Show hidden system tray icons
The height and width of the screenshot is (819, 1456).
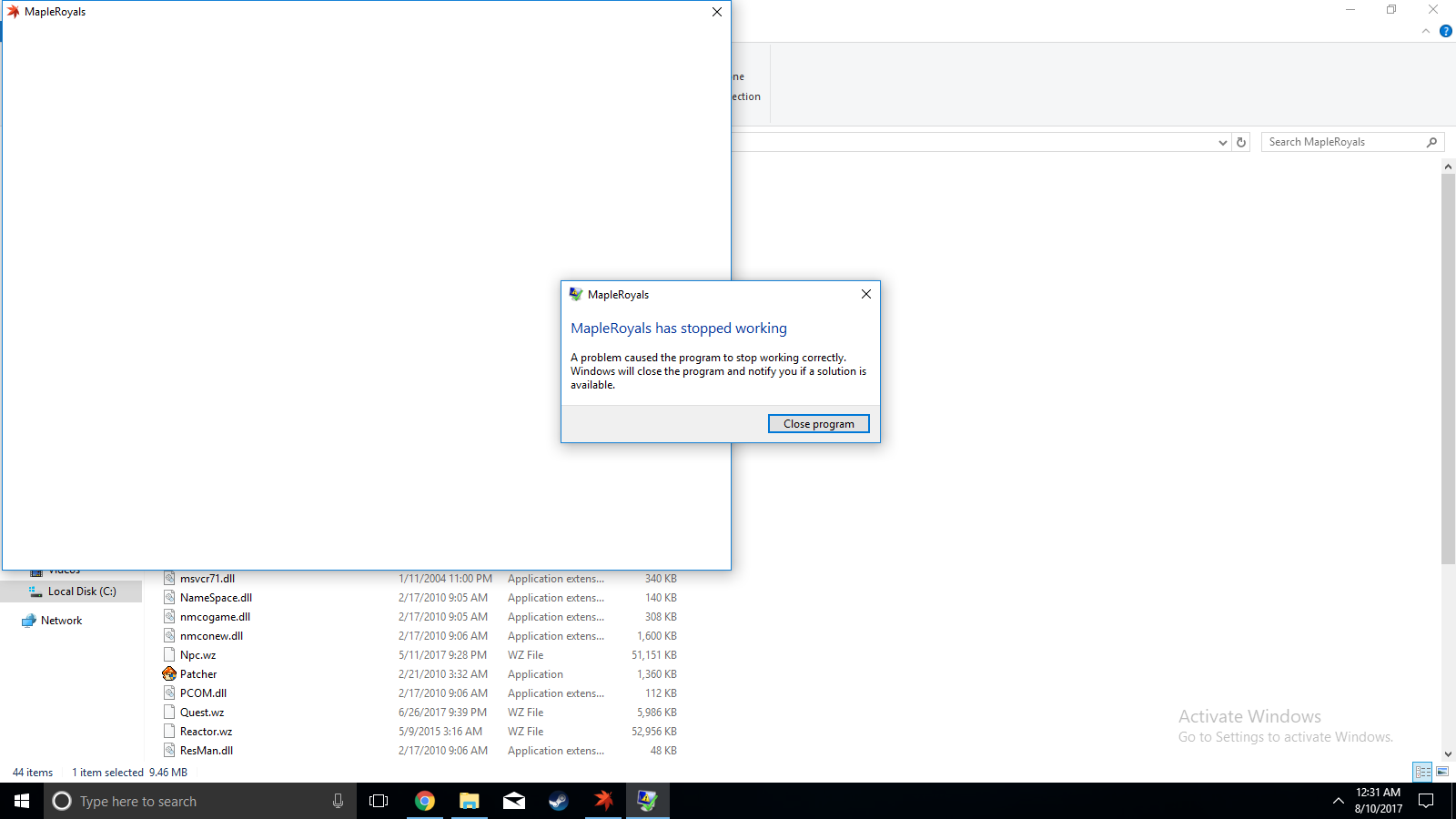[x=1338, y=801]
